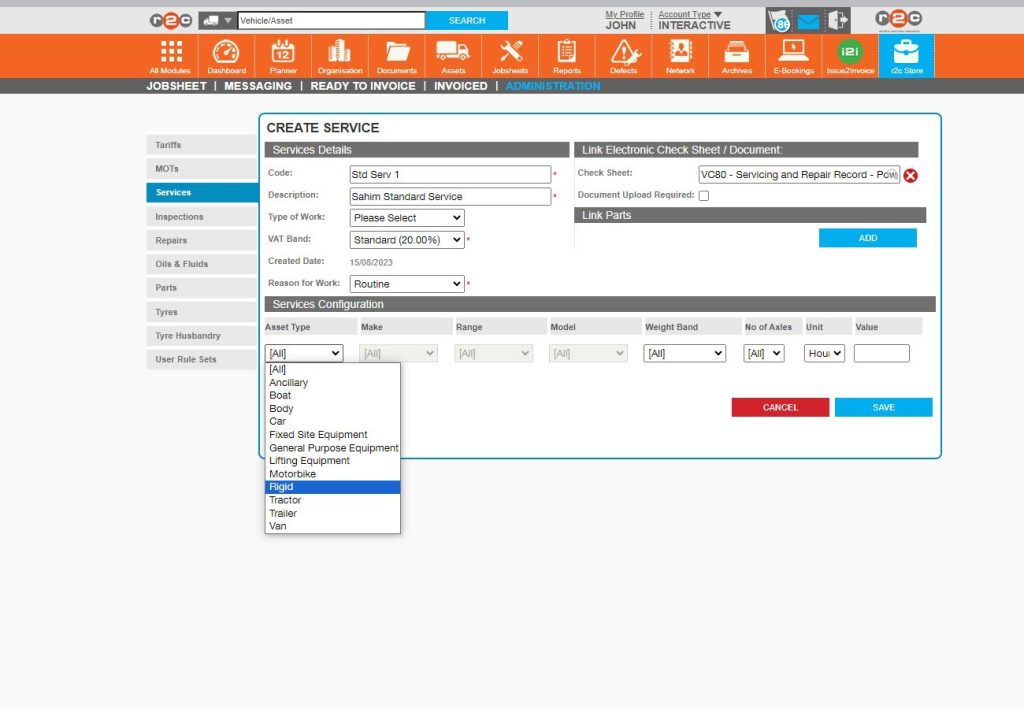Remove the linked check sheet red X
Screen dimensions: 1024x709
[910, 175]
